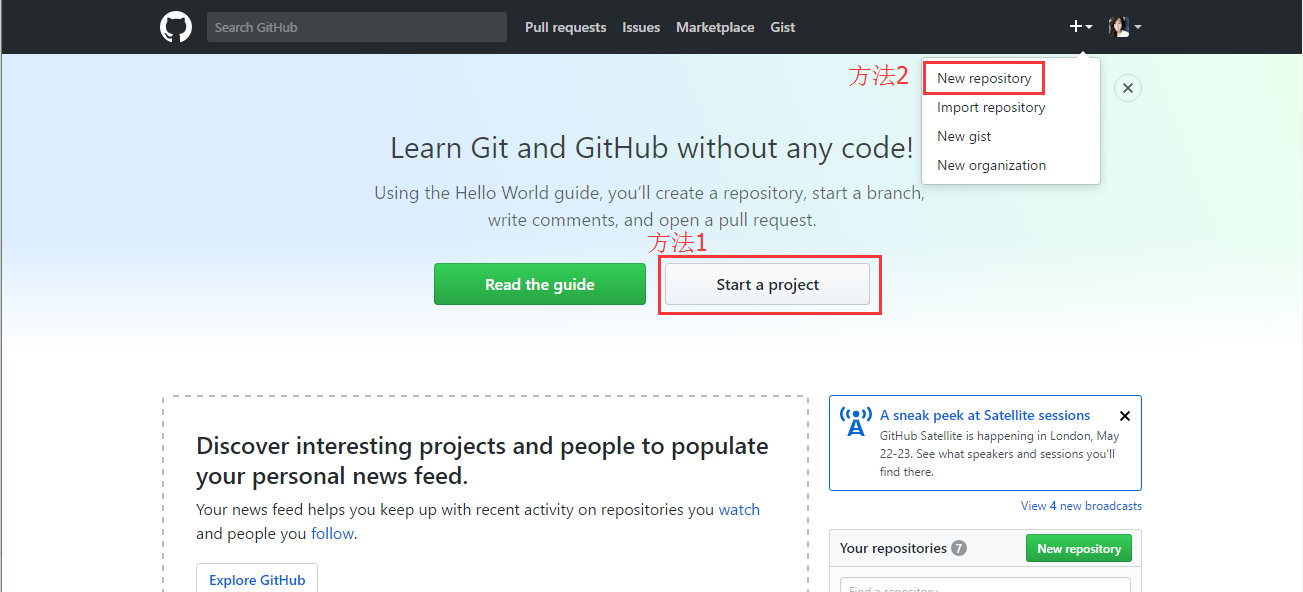1303x592 pixels.
Task: Select New gist menu entry
Action: click(964, 136)
